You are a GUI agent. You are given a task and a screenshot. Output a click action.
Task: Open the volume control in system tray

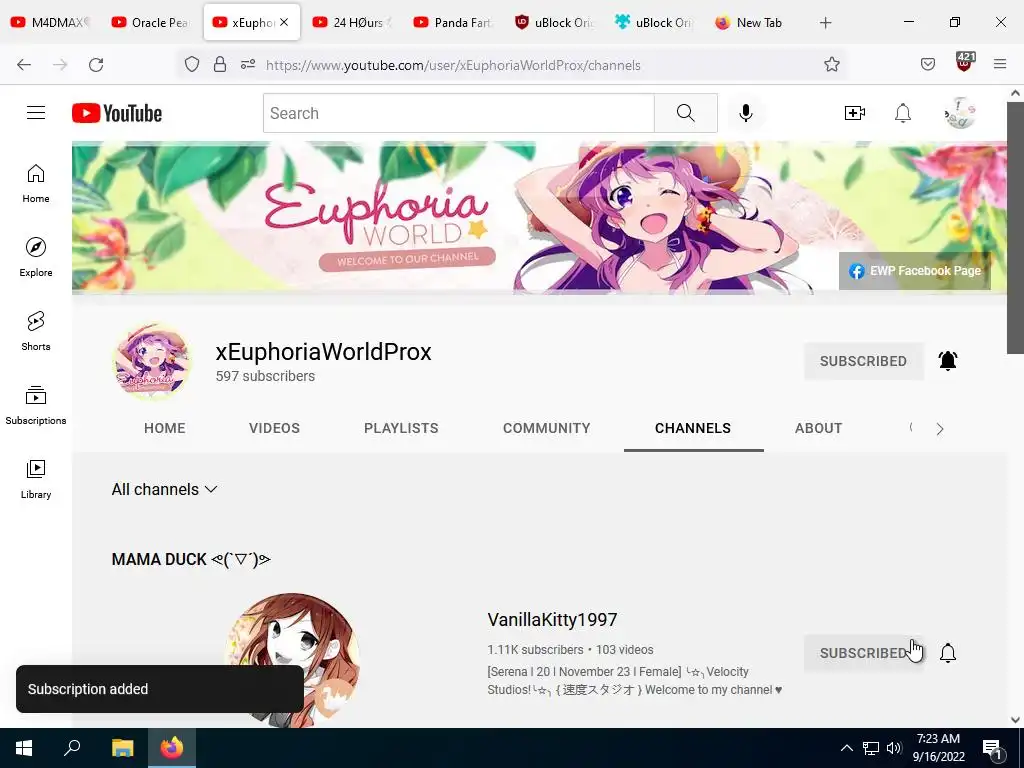(894, 748)
